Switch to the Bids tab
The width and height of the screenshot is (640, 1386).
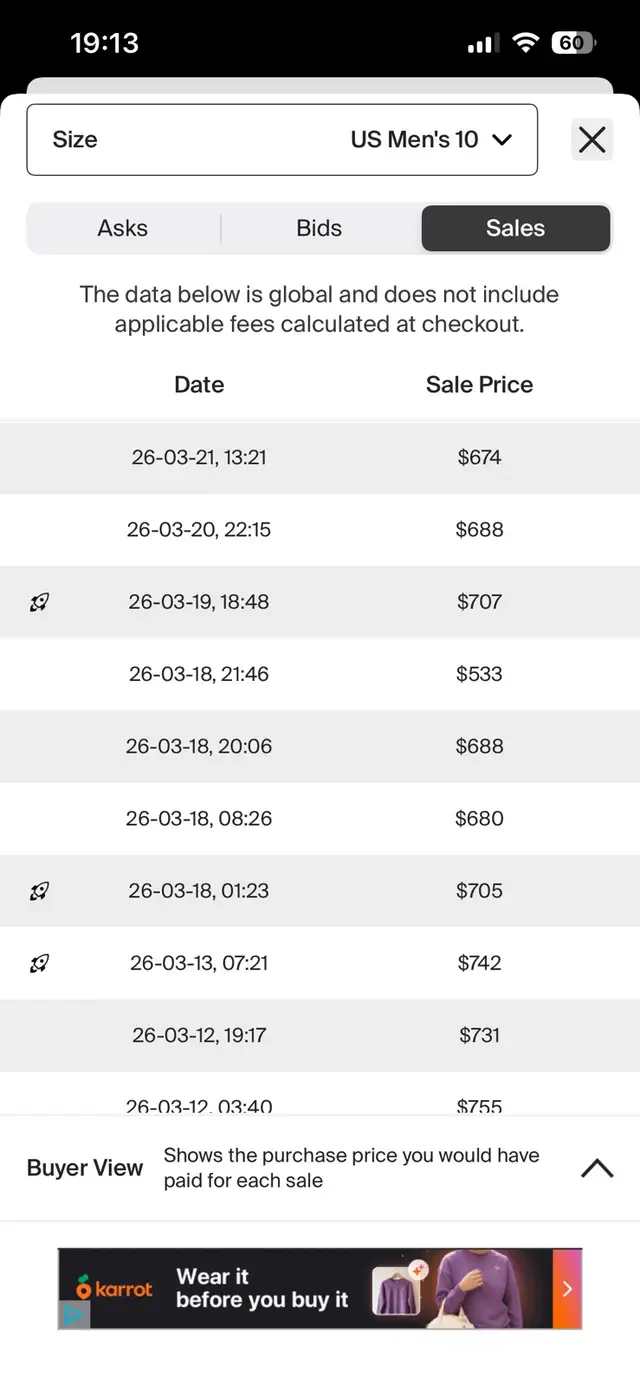tap(319, 228)
